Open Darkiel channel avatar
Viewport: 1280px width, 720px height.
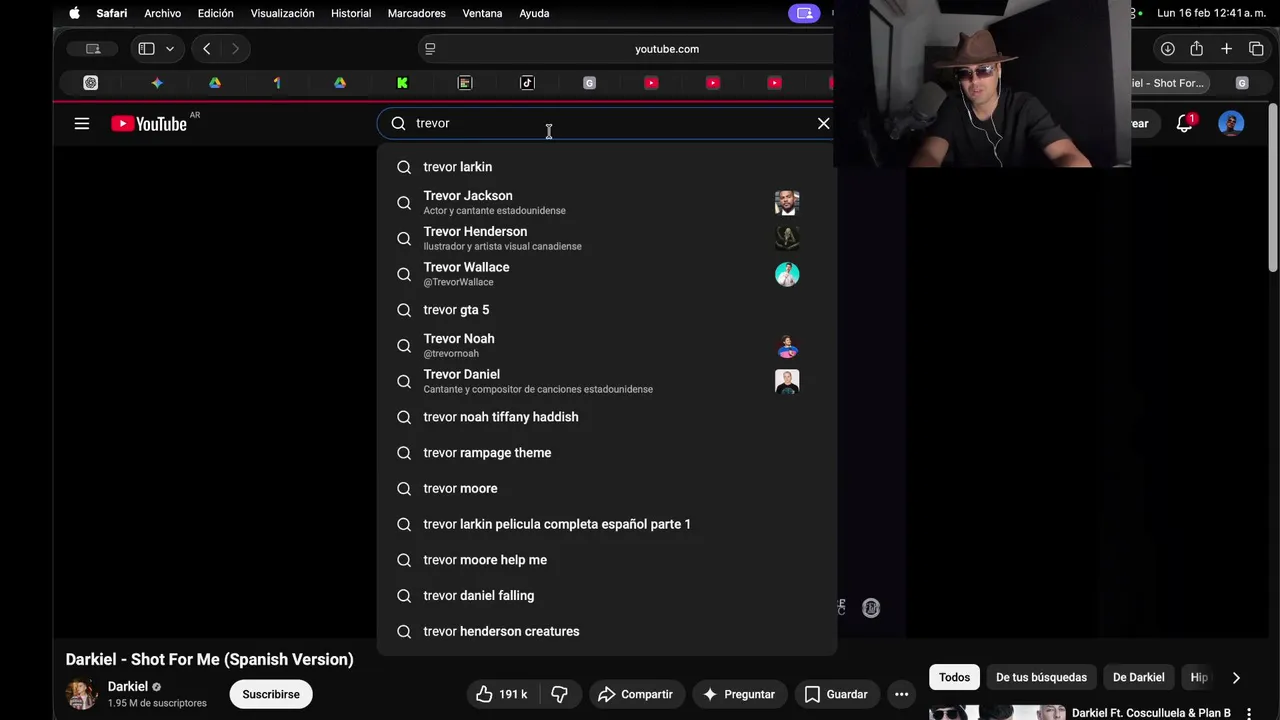(82, 694)
